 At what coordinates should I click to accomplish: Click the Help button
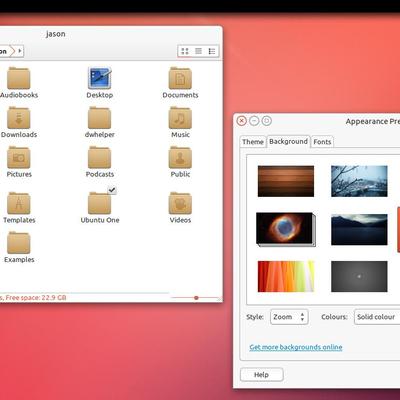[x=262, y=375]
